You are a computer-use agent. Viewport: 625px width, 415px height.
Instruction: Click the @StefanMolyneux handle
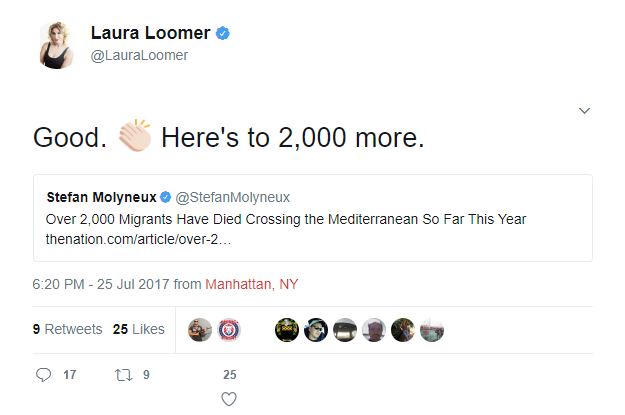click(233, 196)
